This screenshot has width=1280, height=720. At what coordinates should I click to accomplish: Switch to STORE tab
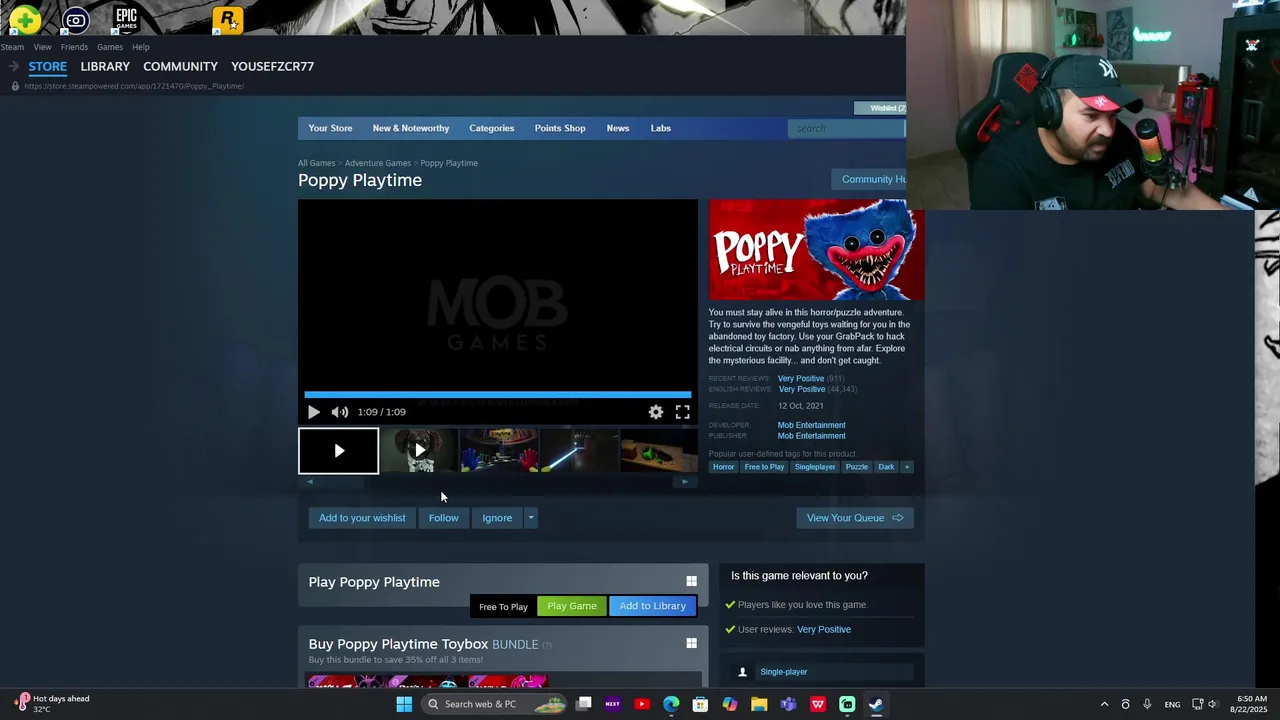pyautogui.click(x=47, y=66)
